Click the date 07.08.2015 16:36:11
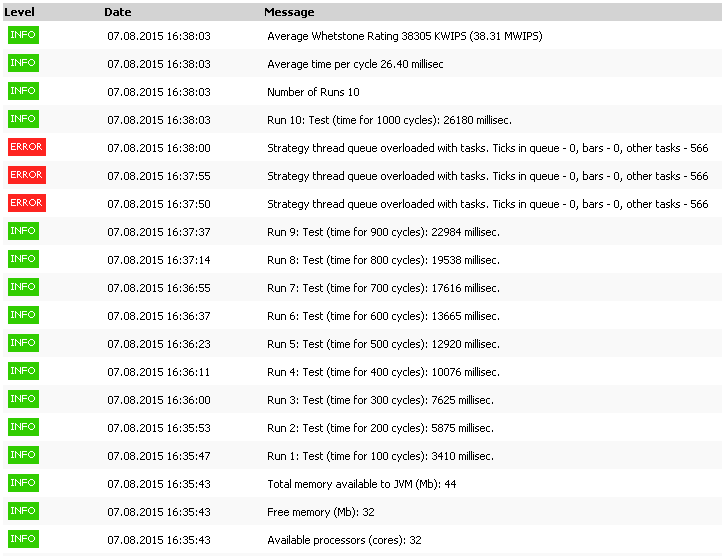 pyautogui.click(x=159, y=372)
